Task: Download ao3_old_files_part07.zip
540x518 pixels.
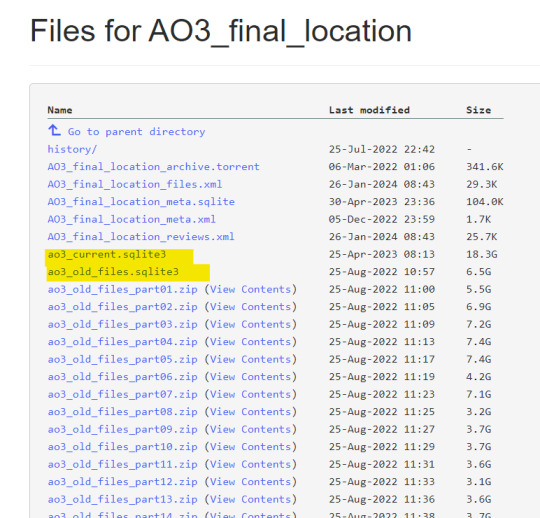Action: (123, 394)
